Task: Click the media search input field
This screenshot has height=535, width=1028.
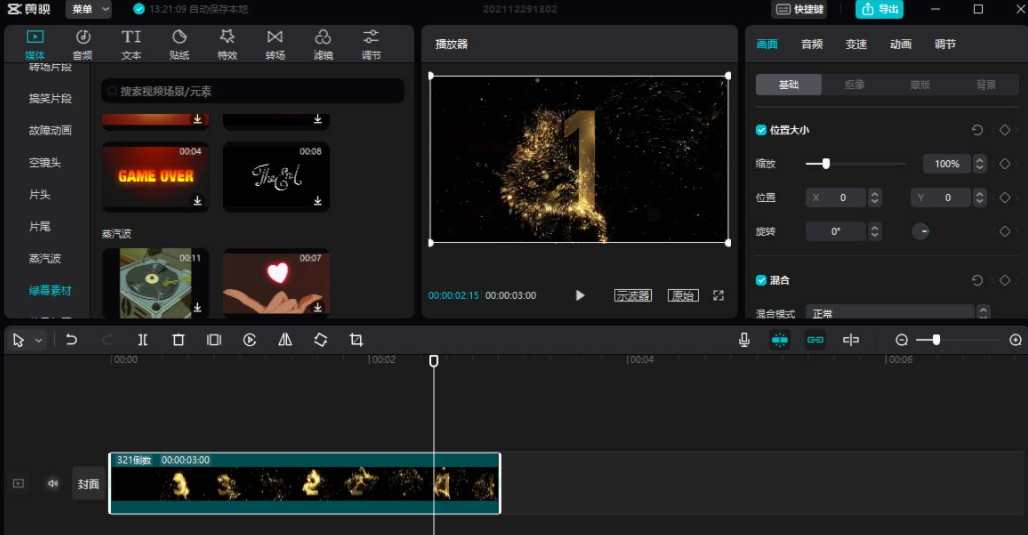Action: click(253, 91)
